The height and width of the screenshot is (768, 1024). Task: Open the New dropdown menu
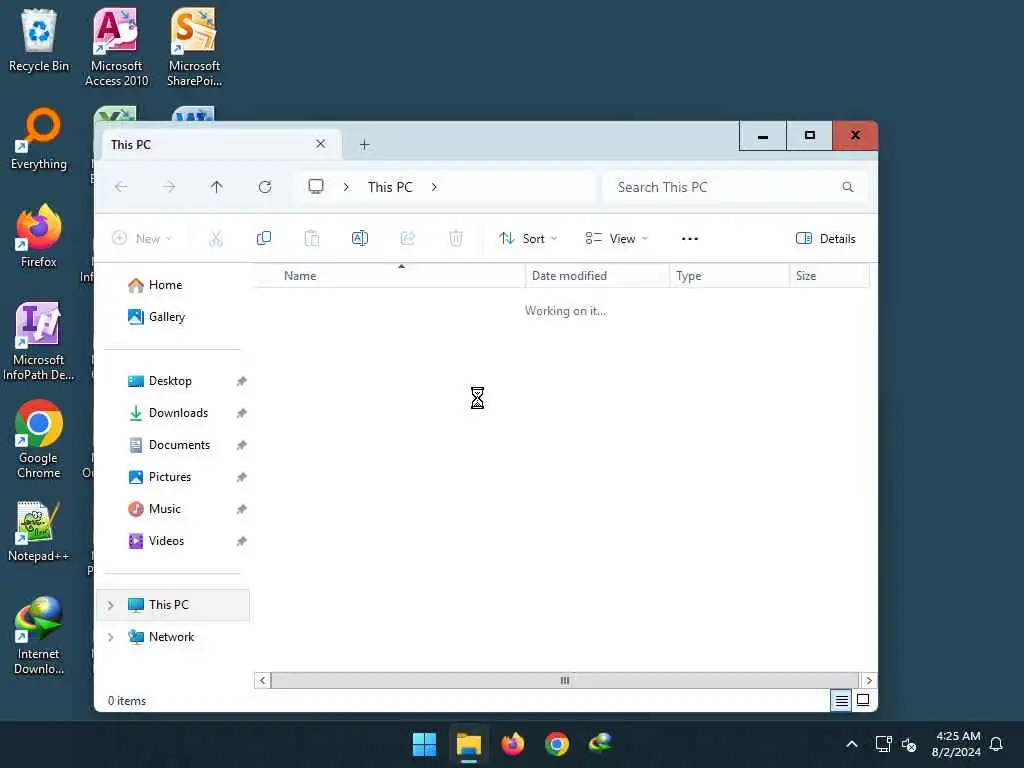[x=142, y=239]
